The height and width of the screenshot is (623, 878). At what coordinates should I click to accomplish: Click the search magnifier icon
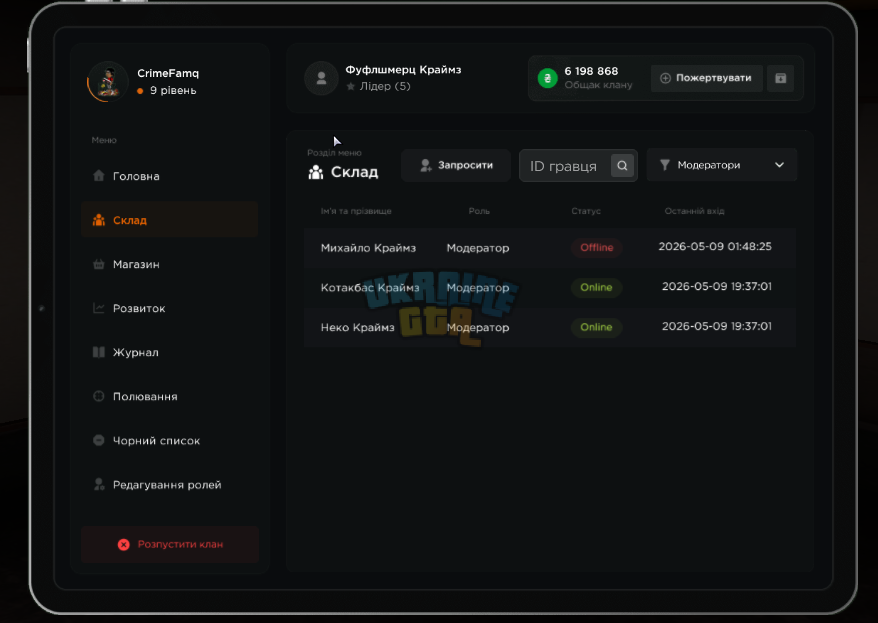[x=622, y=166]
